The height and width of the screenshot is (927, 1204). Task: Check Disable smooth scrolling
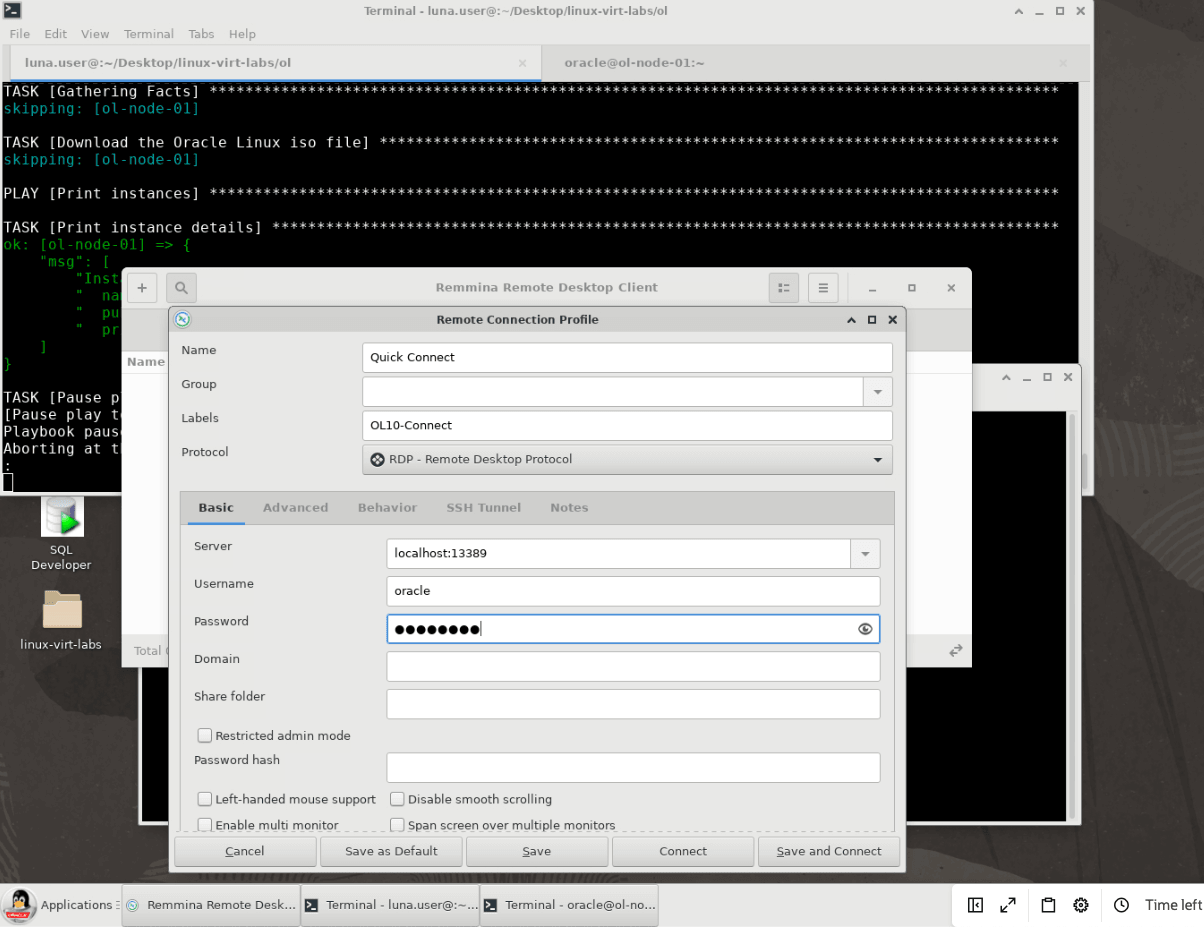(x=397, y=799)
